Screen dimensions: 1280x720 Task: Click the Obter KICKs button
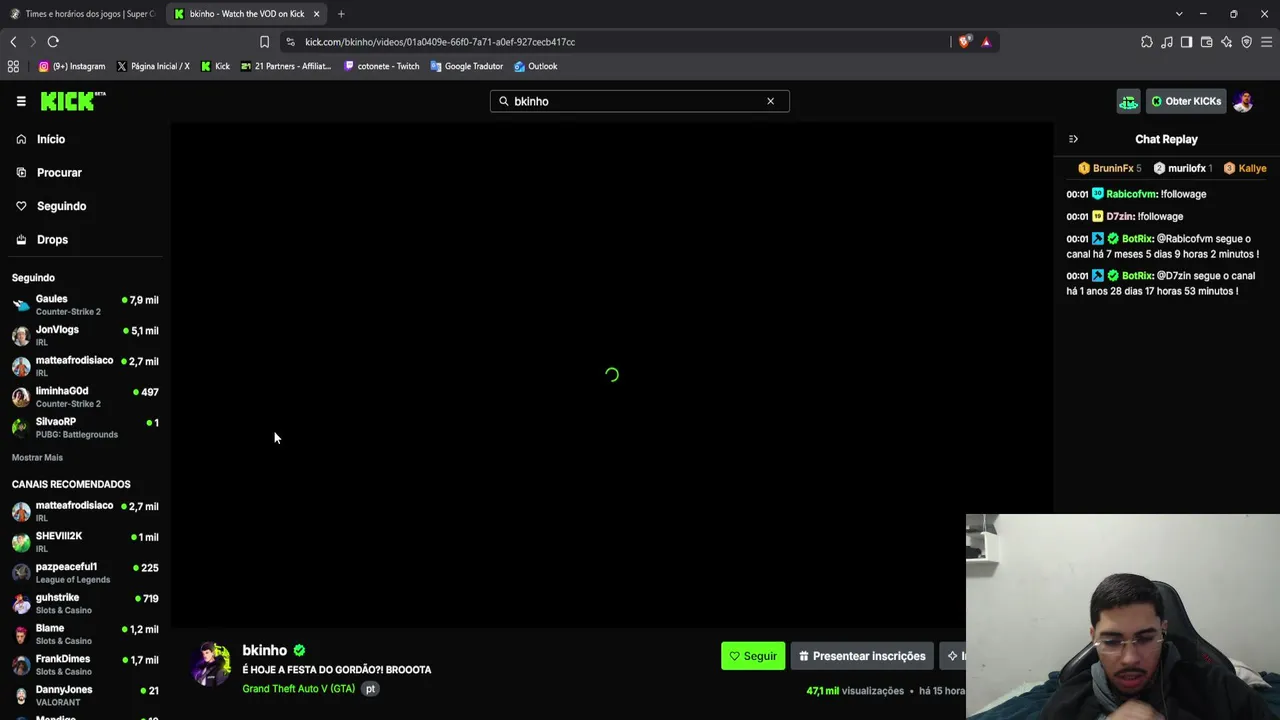(x=1186, y=101)
